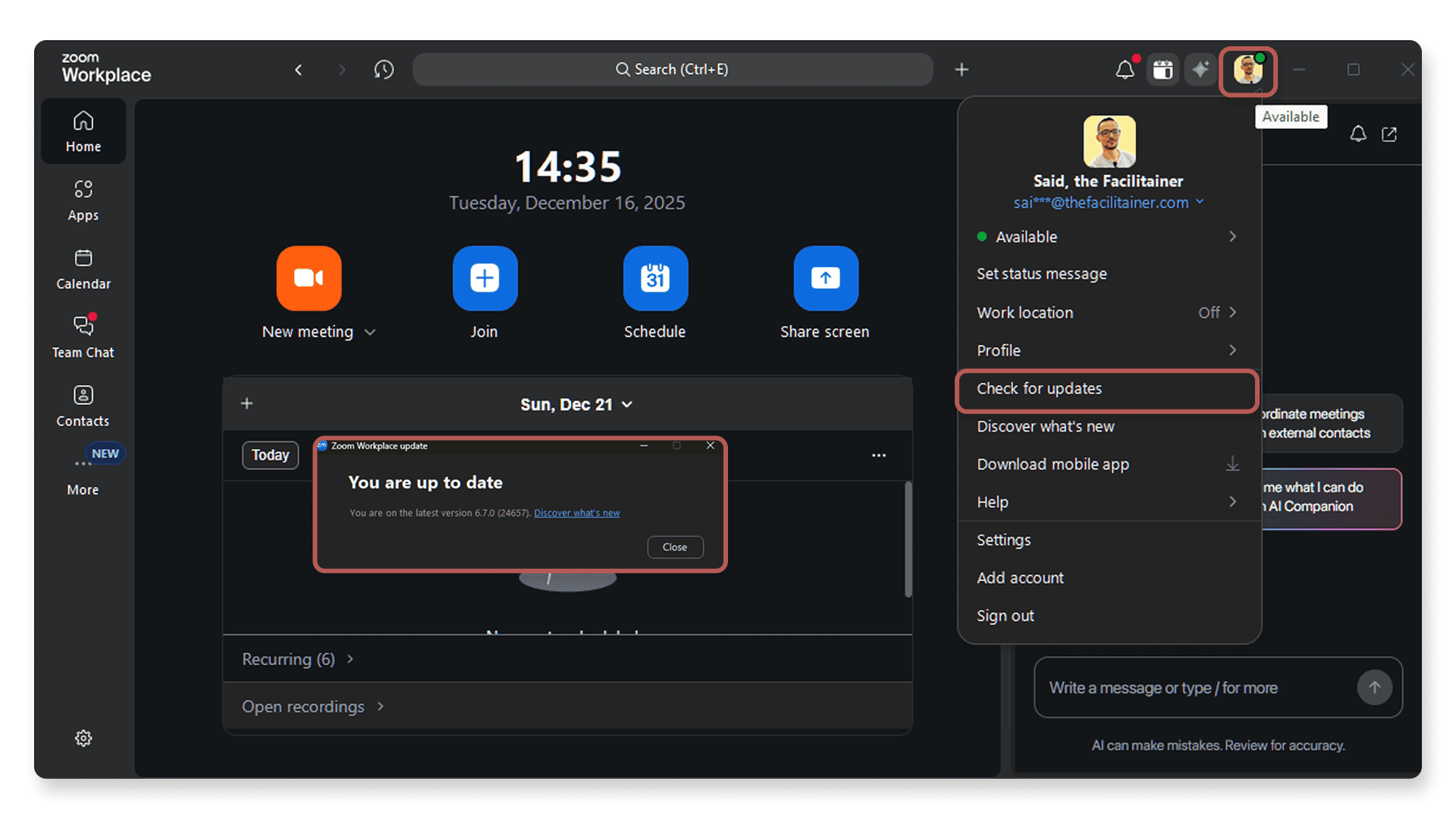Choose Sign out from the profile menu

(1006, 616)
